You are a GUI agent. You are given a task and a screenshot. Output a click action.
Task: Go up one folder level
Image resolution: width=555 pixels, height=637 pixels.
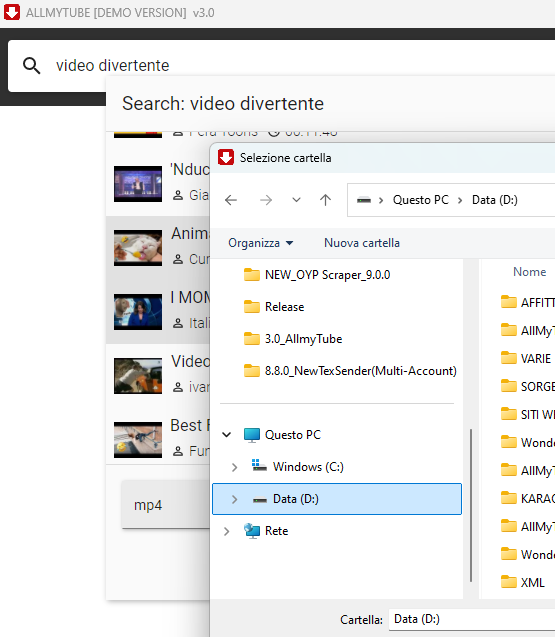click(x=325, y=200)
